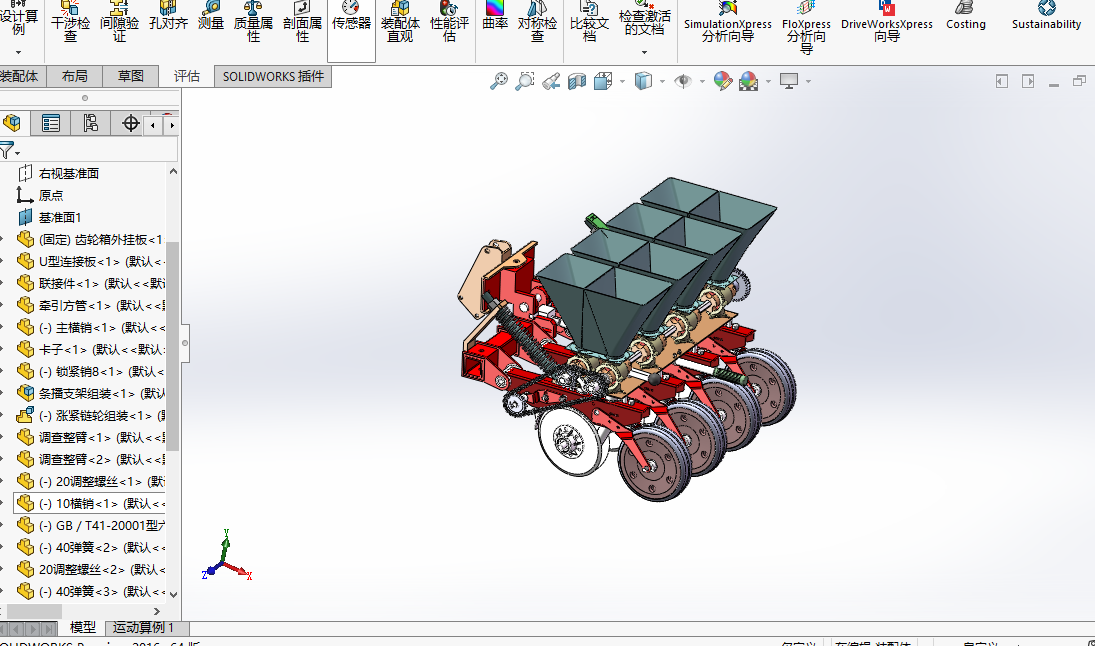Click Zoom to Fit in view toolbar
Viewport: 1095px width, 646px height.
click(x=499, y=82)
